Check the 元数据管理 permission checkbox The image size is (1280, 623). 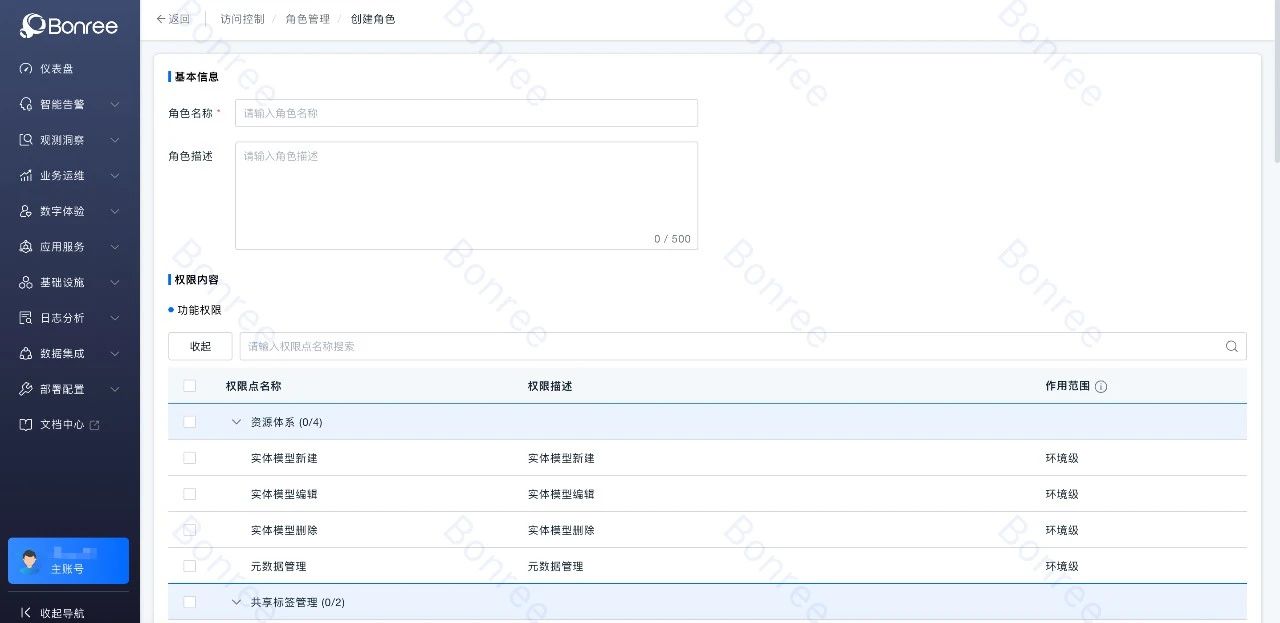point(190,566)
